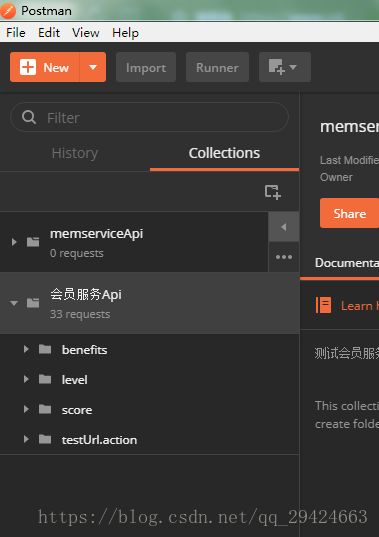Switch to the Collections tab

point(224,153)
